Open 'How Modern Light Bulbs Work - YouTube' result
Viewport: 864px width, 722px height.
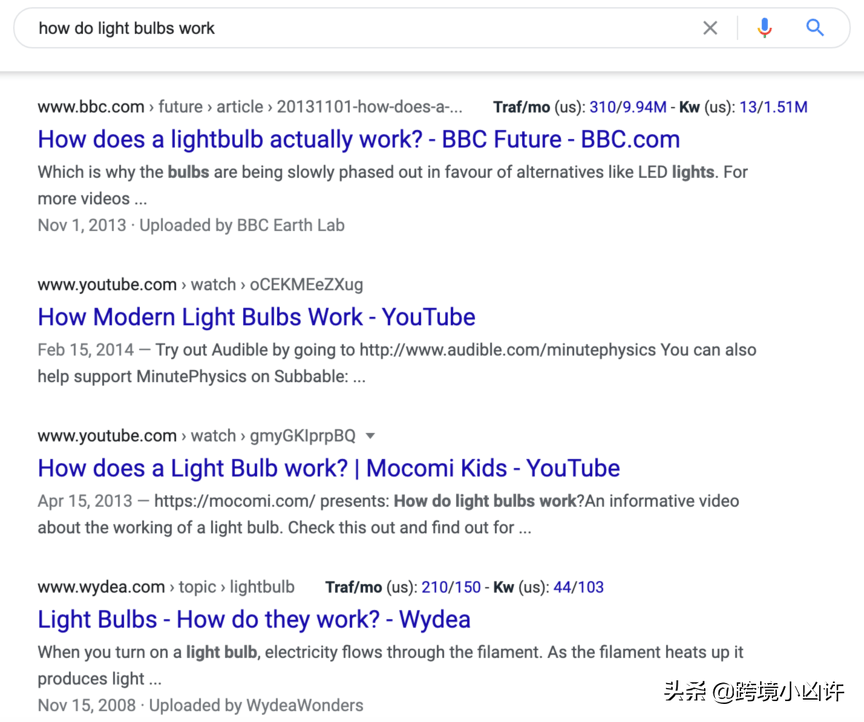pos(256,317)
